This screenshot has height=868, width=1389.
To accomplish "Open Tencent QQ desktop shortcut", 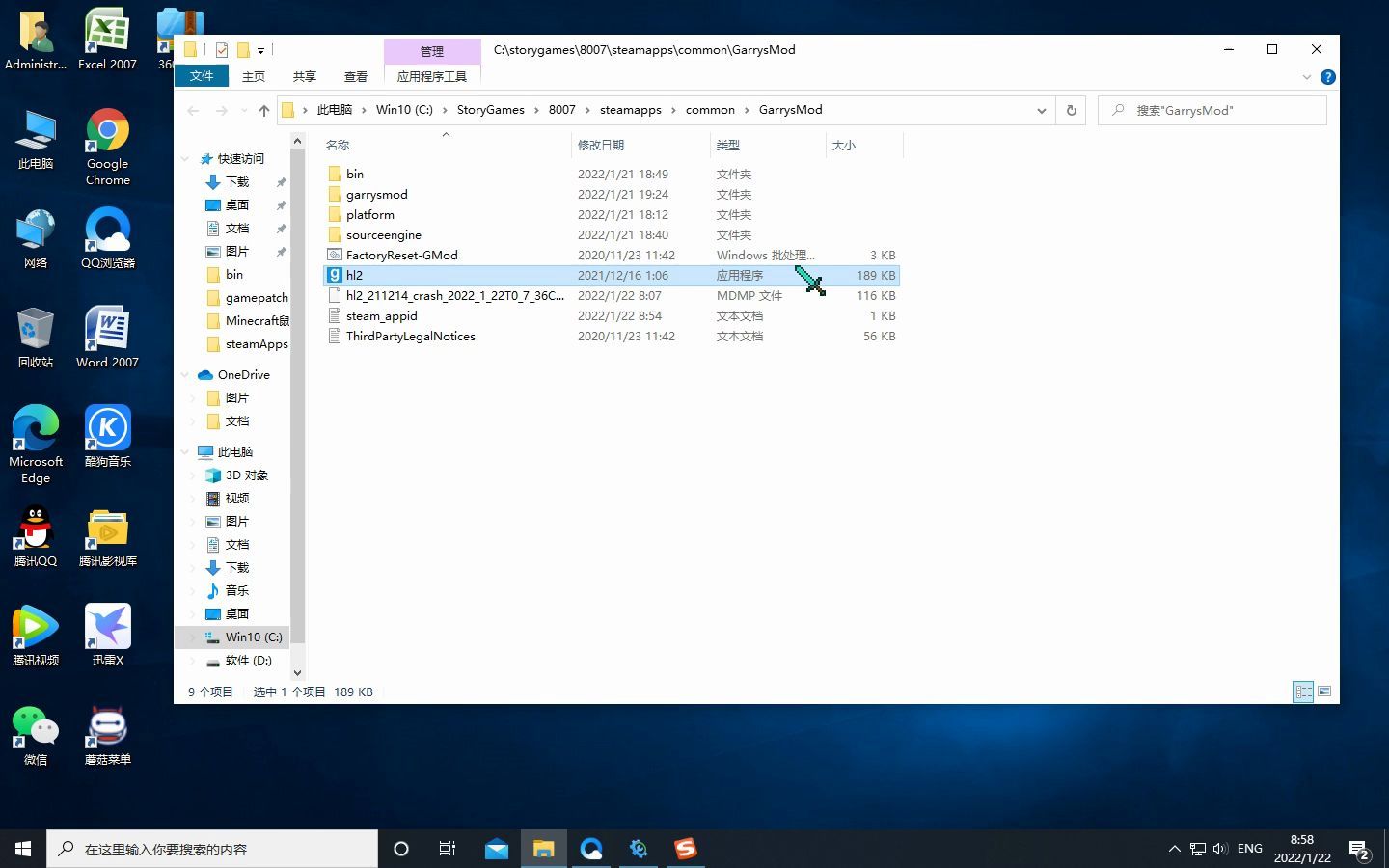I will click(x=36, y=536).
